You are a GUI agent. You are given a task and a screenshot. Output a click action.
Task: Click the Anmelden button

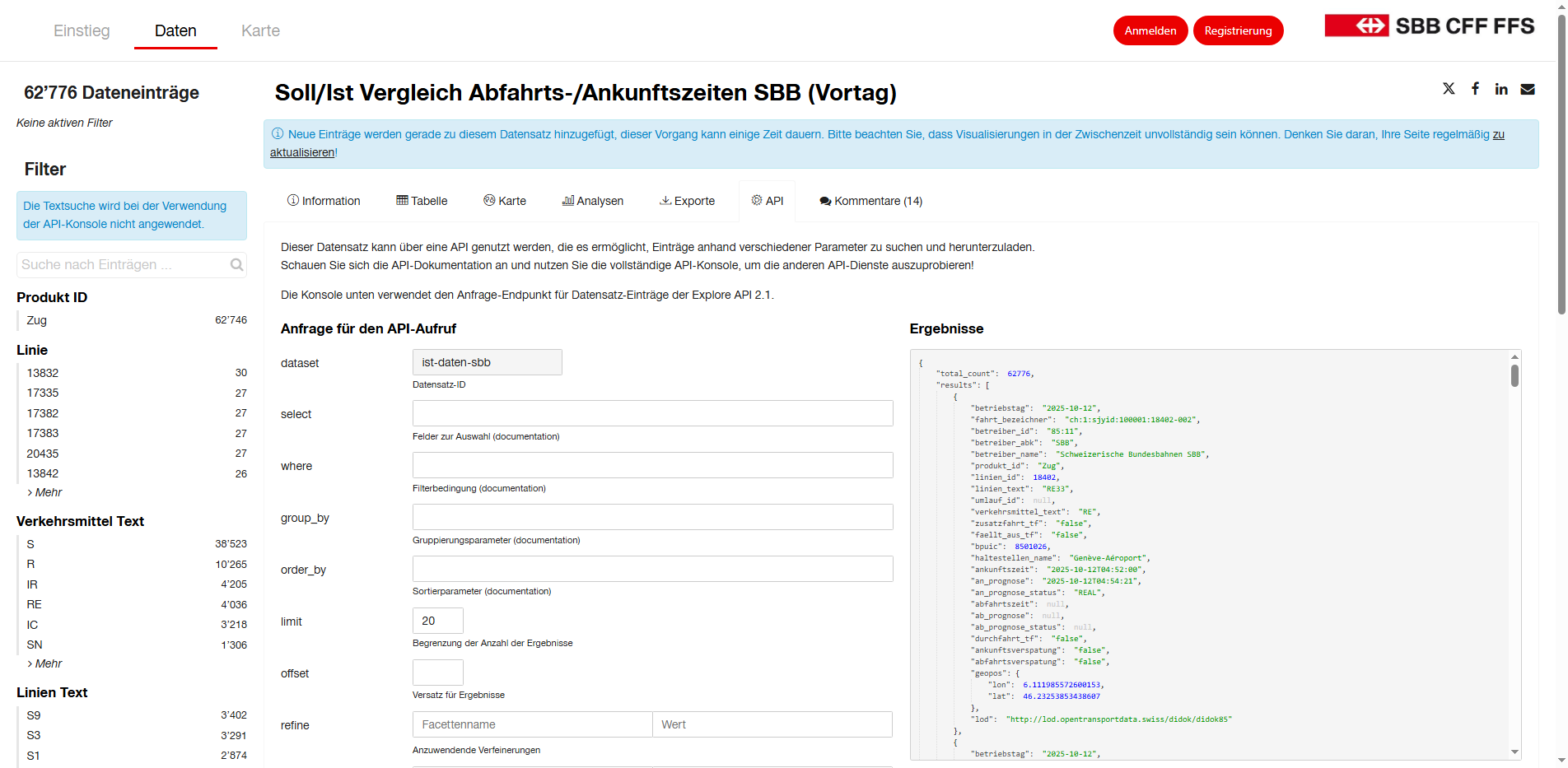pyautogui.click(x=1150, y=30)
